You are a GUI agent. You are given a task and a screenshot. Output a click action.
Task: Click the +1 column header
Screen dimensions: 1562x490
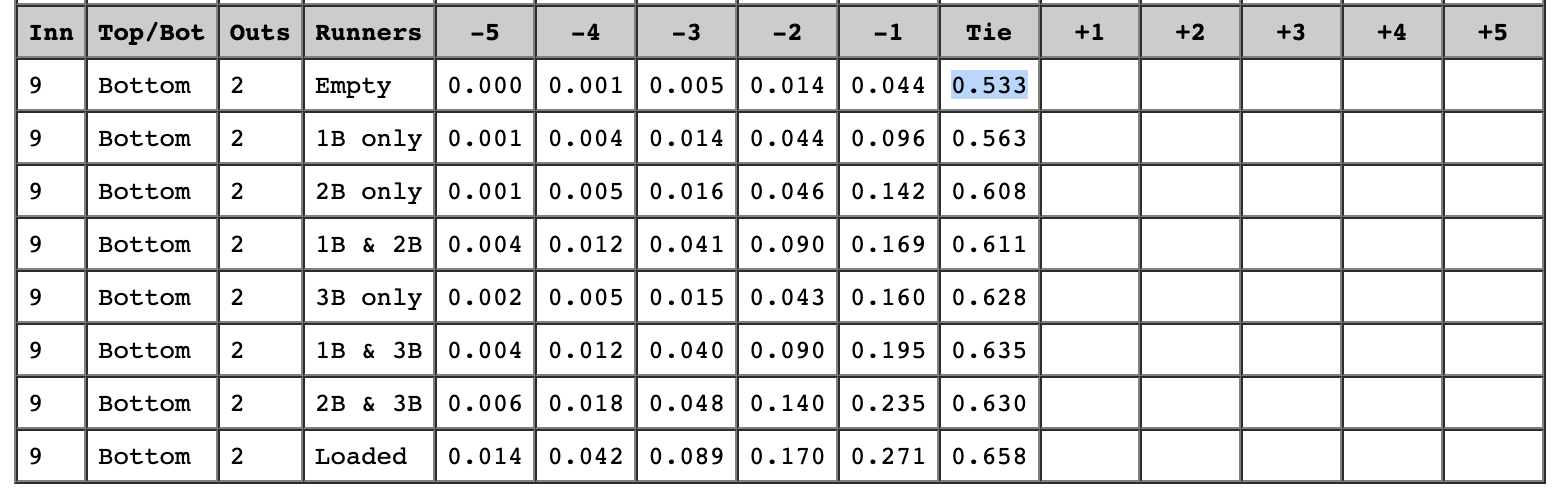click(1089, 33)
